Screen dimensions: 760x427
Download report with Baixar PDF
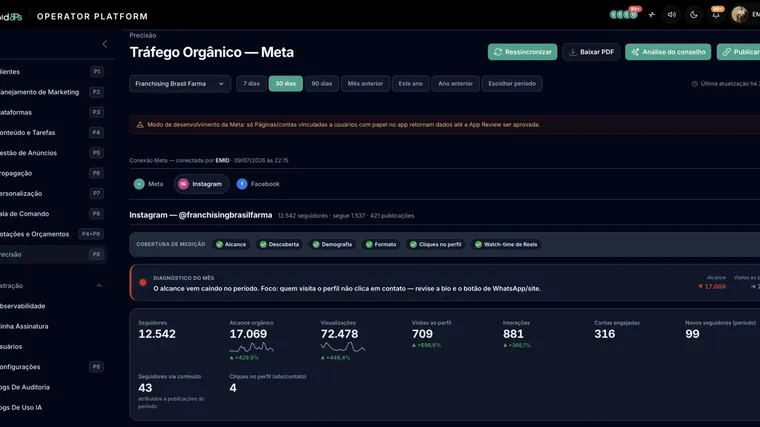(591, 52)
